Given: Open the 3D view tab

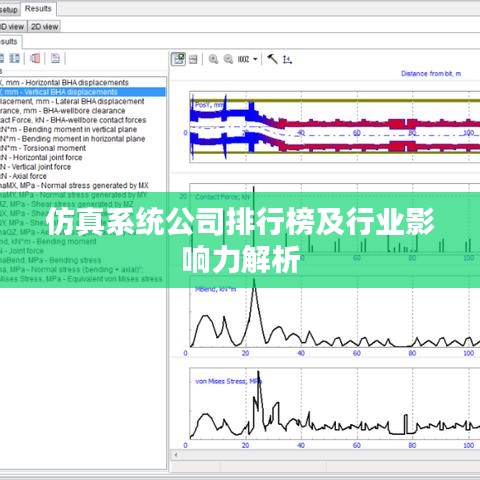Looking at the screenshot, I should [12, 27].
